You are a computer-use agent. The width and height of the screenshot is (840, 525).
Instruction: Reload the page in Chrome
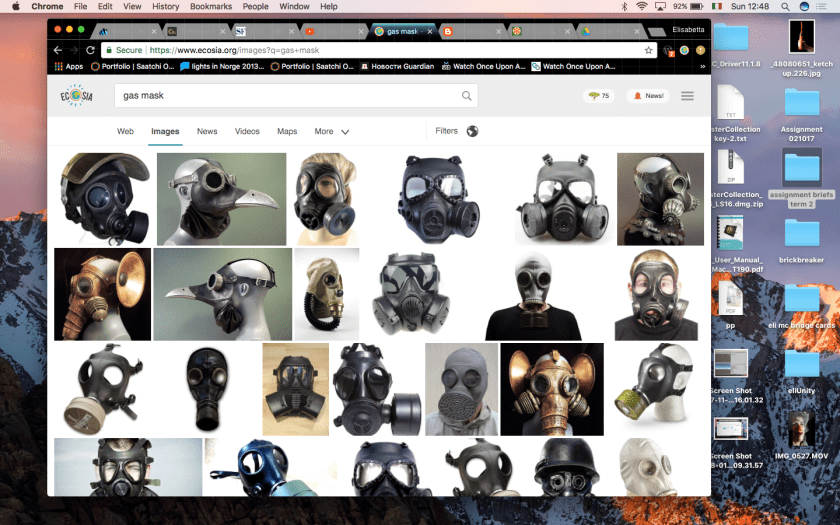tap(91, 50)
